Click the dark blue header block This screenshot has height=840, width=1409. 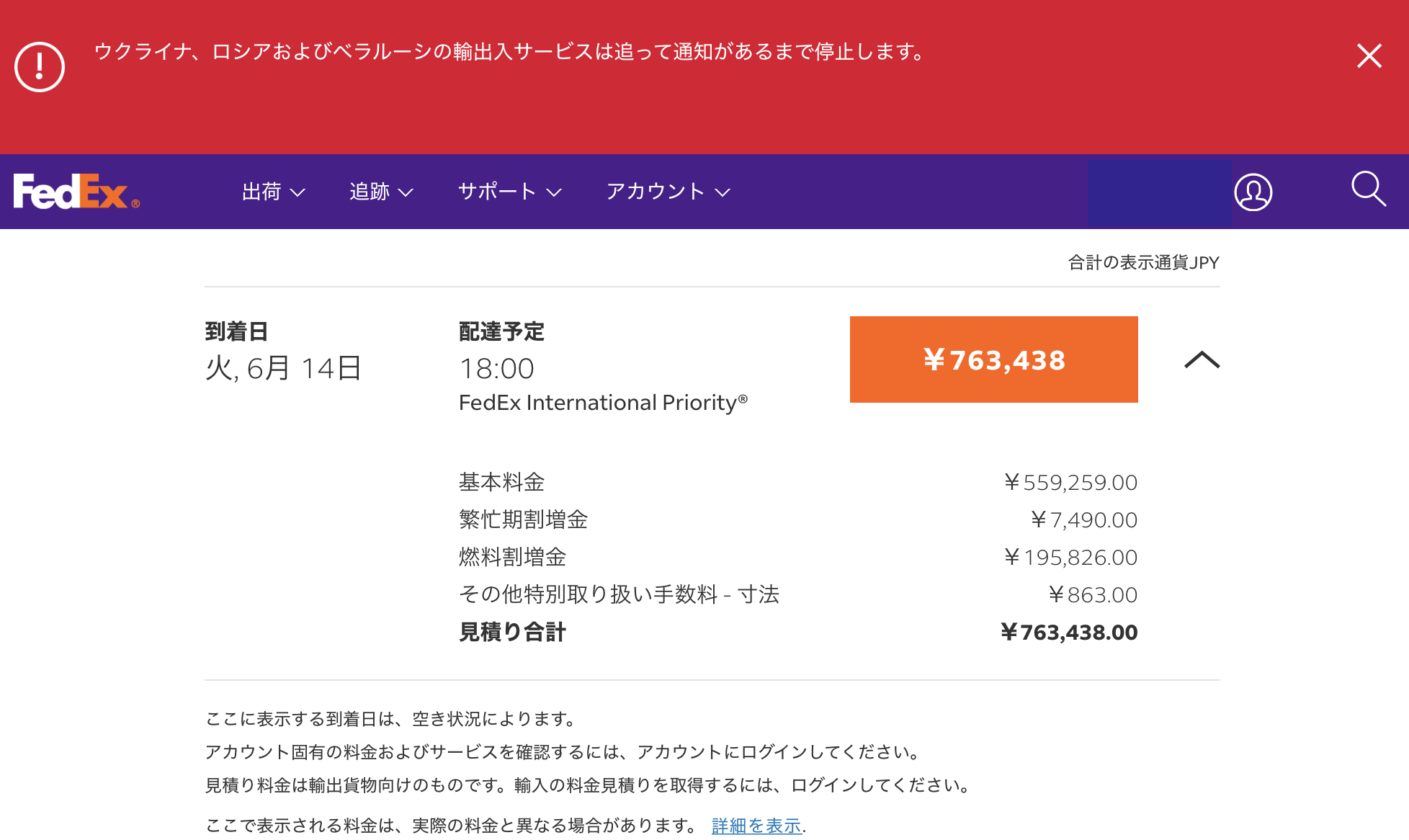[1159, 192]
